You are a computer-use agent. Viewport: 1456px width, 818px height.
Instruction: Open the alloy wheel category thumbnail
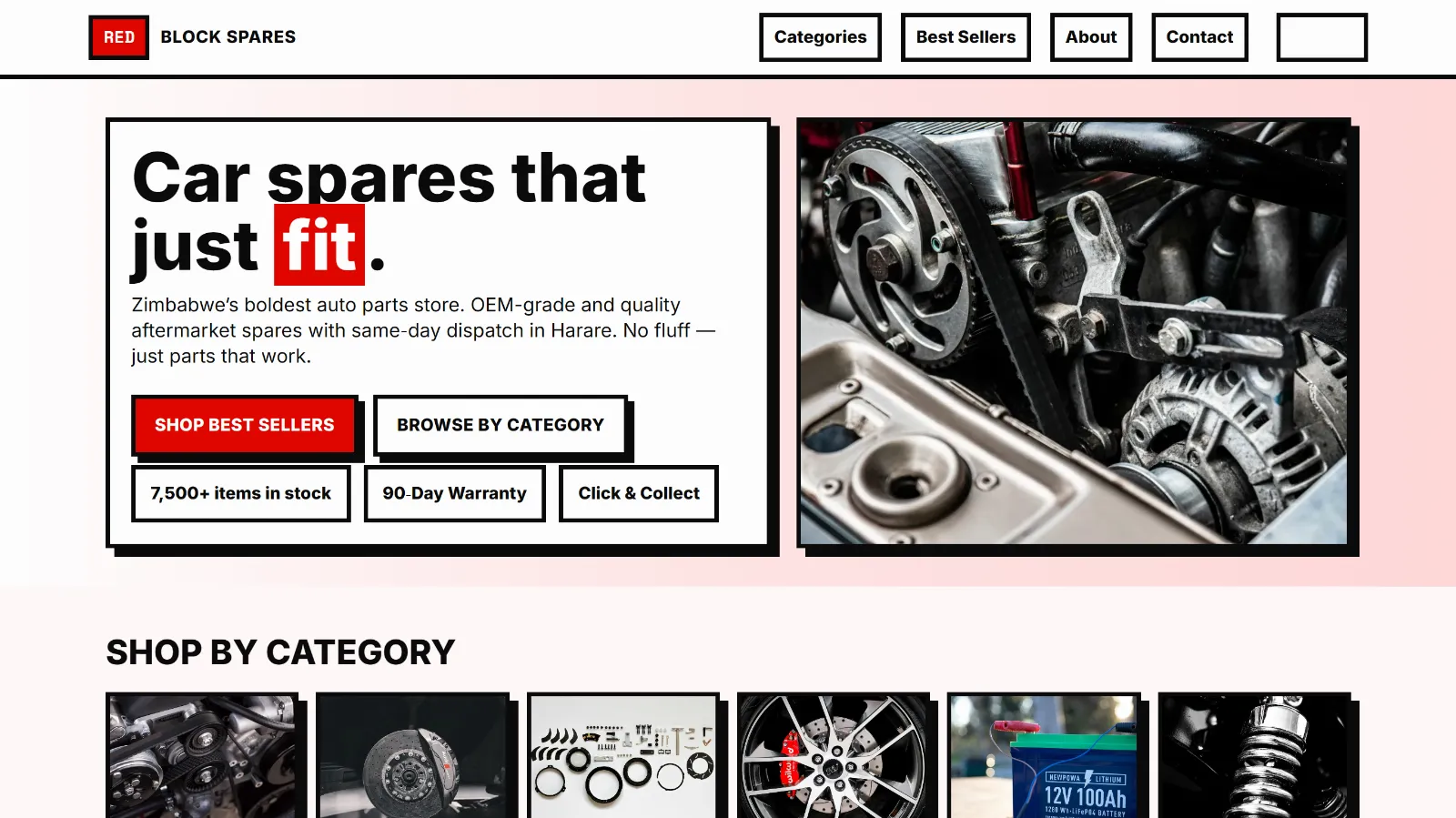834,755
